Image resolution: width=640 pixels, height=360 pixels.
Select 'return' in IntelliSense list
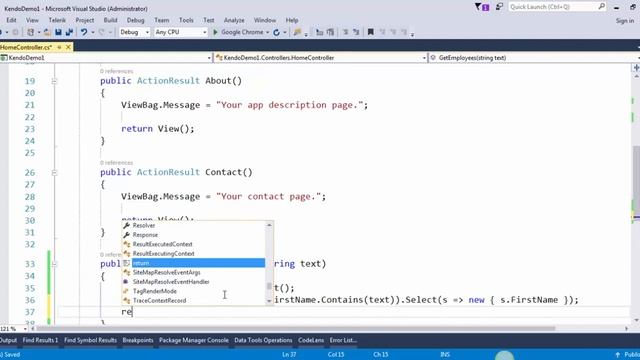[x=194, y=263]
